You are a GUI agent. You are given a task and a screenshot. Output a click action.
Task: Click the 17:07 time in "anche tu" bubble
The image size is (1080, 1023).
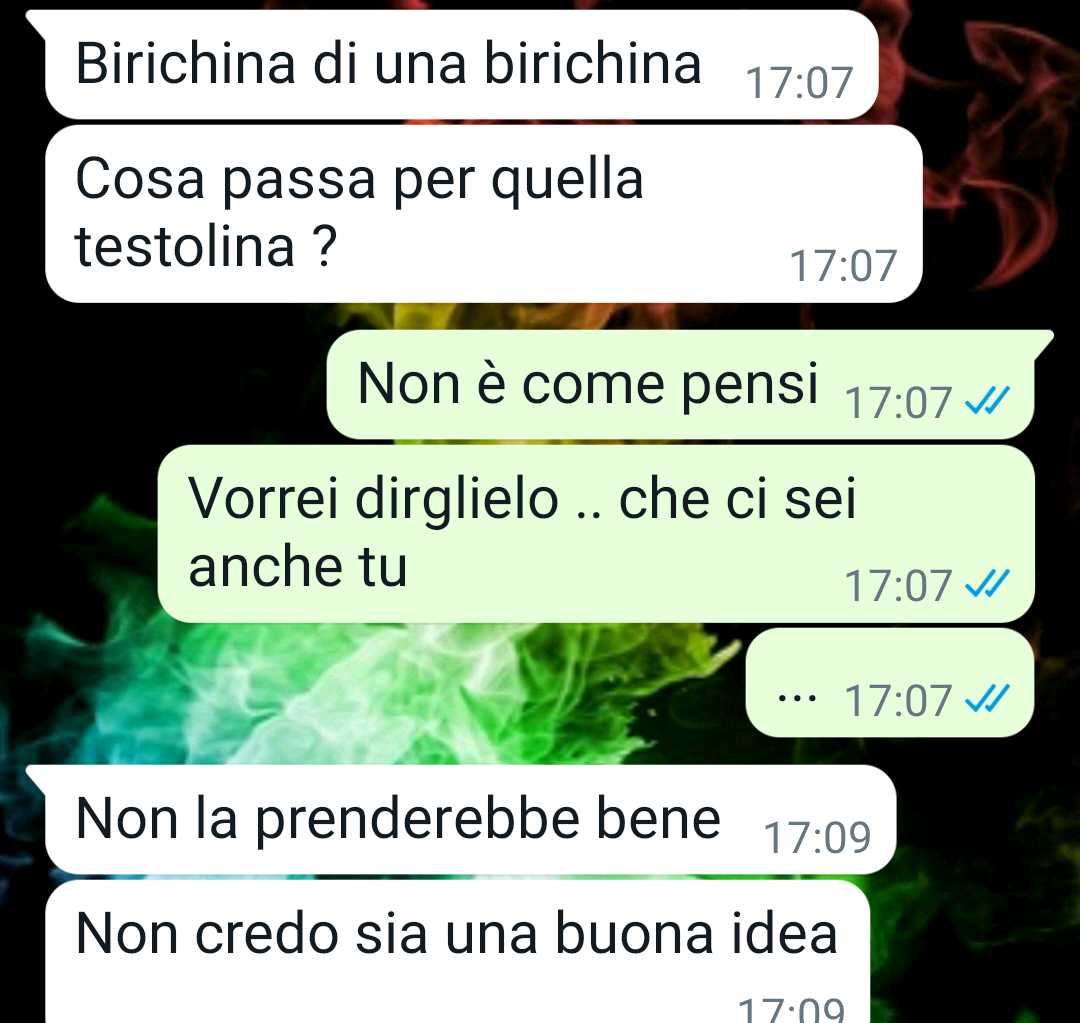(898, 586)
